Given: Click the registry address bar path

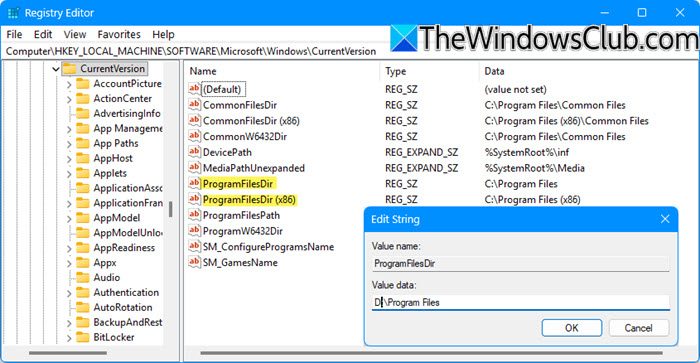Looking at the screenshot, I should (191, 51).
